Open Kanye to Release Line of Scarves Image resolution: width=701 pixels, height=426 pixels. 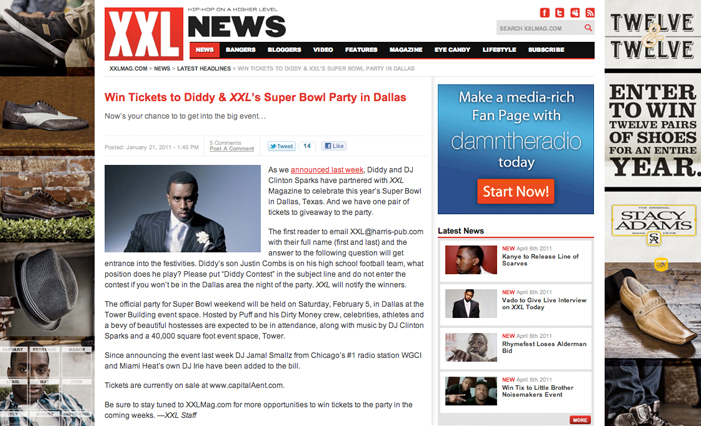(x=540, y=260)
